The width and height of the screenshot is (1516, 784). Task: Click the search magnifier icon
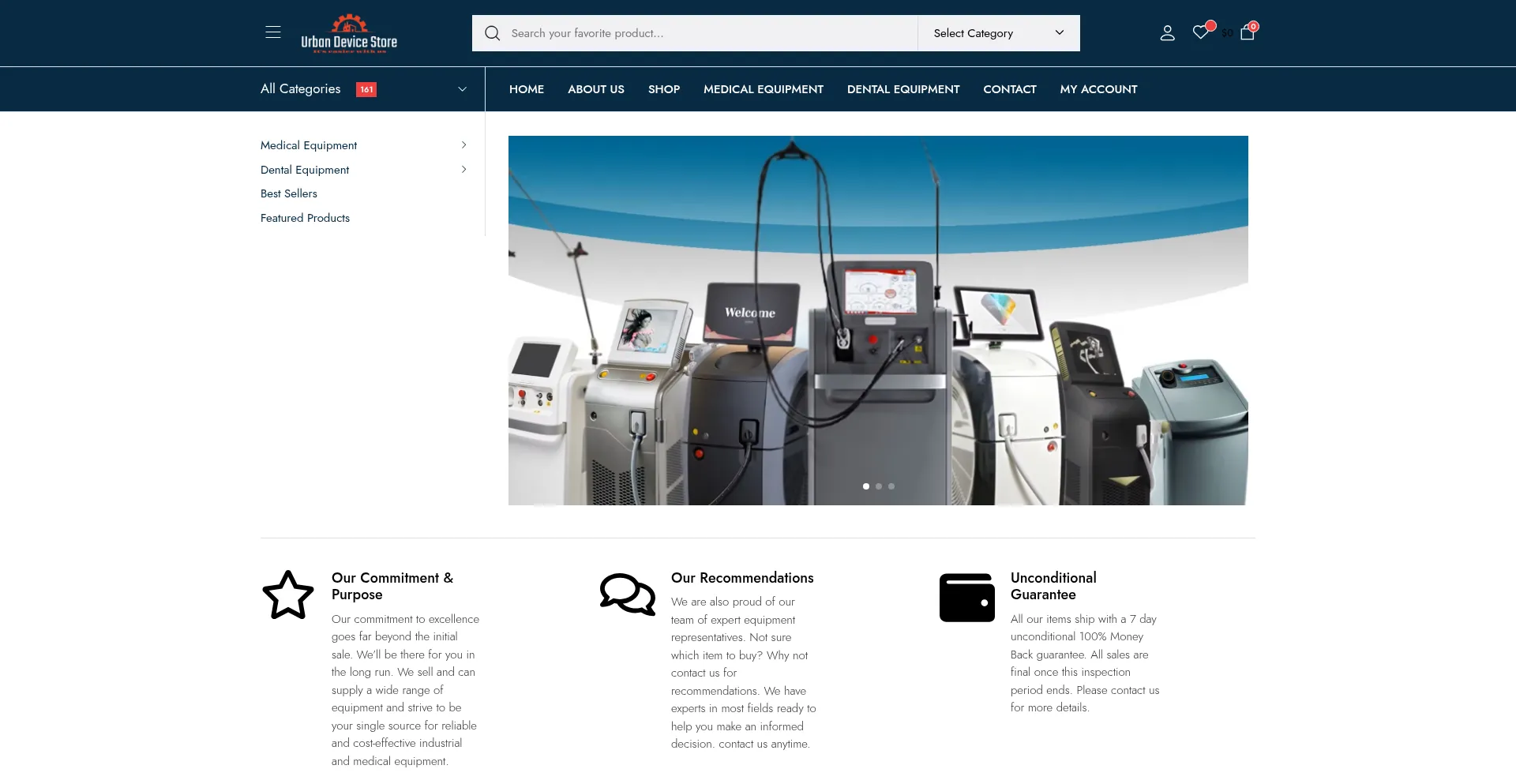[493, 33]
